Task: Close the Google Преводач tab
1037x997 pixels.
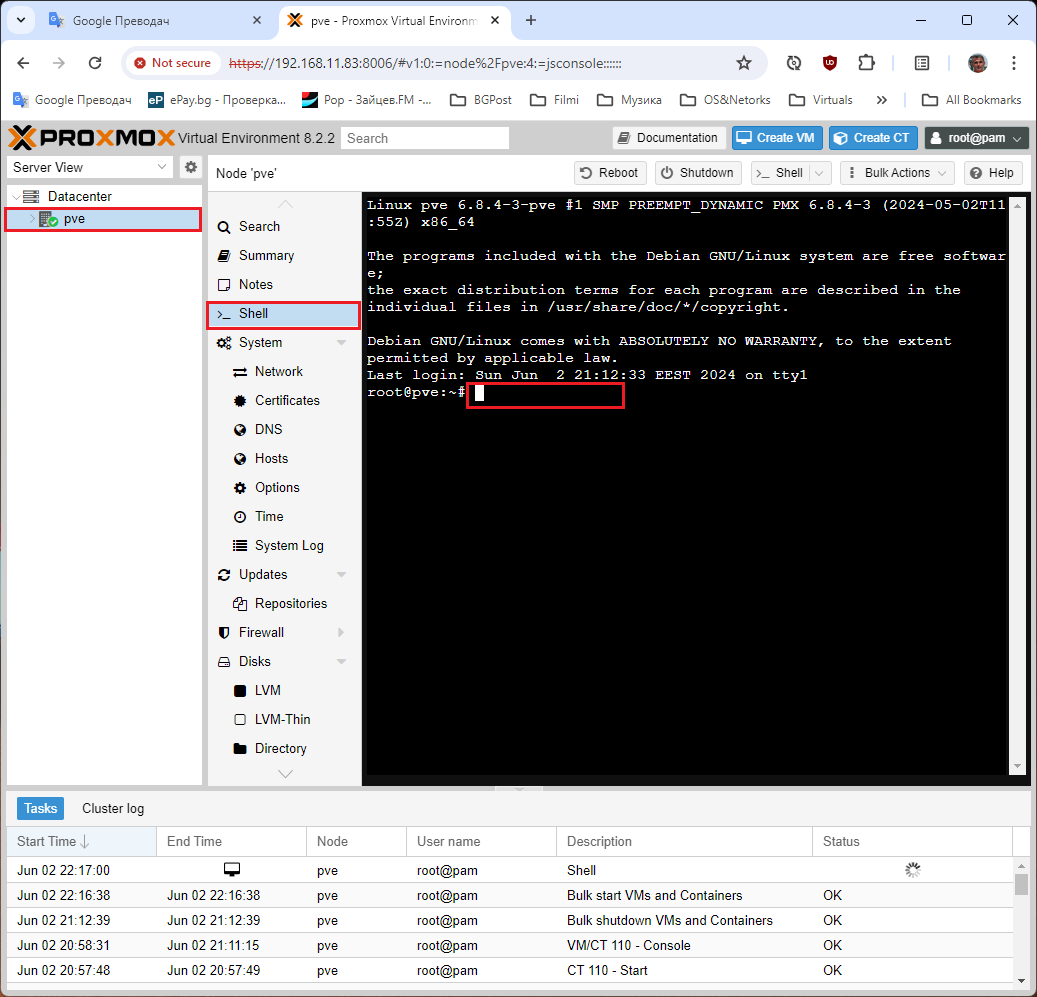Action: pyautogui.click(x=257, y=20)
